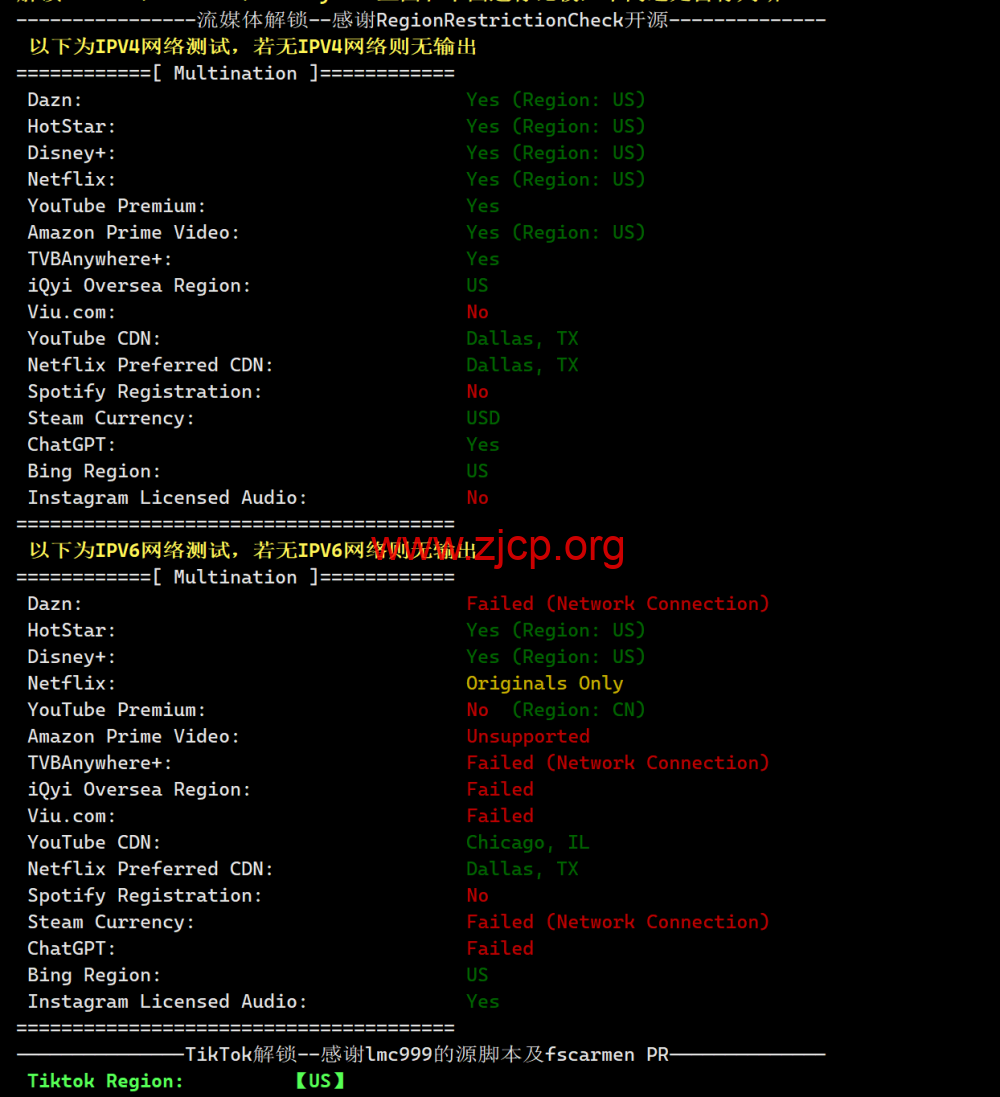The height and width of the screenshot is (1097, 1000).
Task: Select the yellow IPV4网络测试 notice line
Action: click(253, 47)
